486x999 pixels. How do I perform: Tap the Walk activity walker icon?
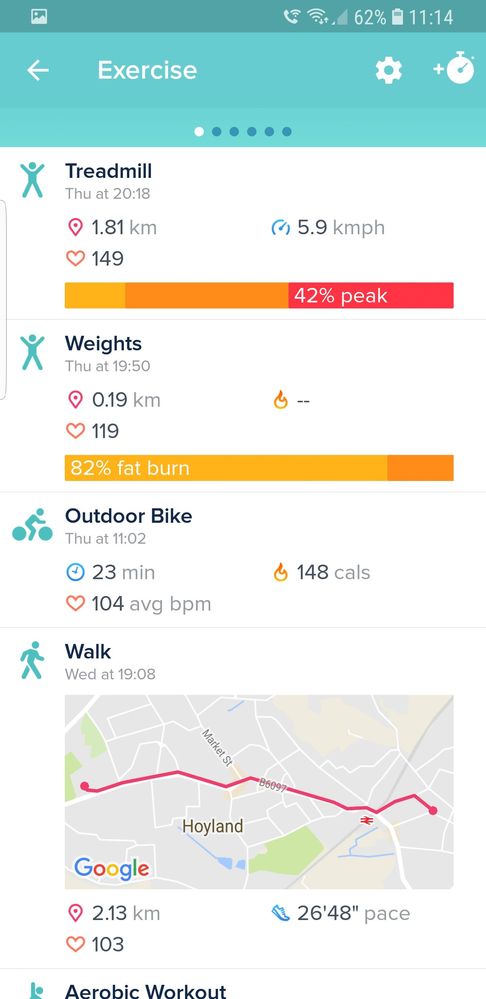click(32, 661)
